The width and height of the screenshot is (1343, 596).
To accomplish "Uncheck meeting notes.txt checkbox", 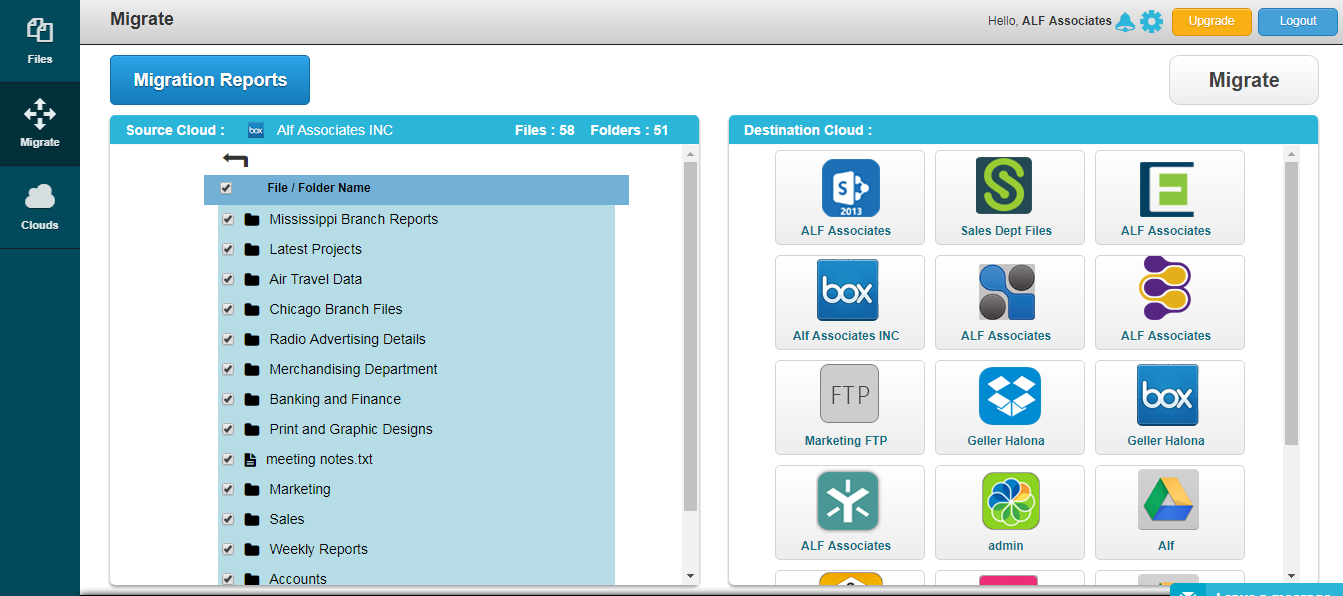I will pos(228,459).
